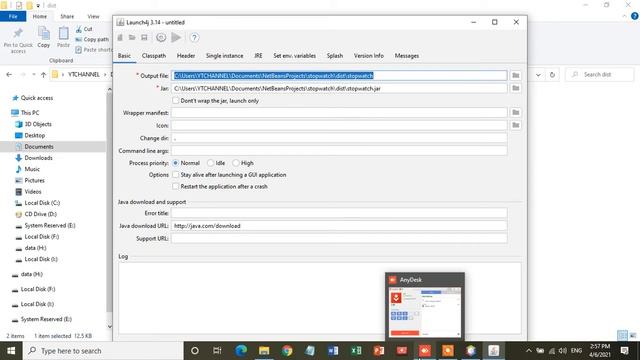The height and width of the screenshot is (360, 640).
Task: Select High process priority
Action: pos(236,163)
